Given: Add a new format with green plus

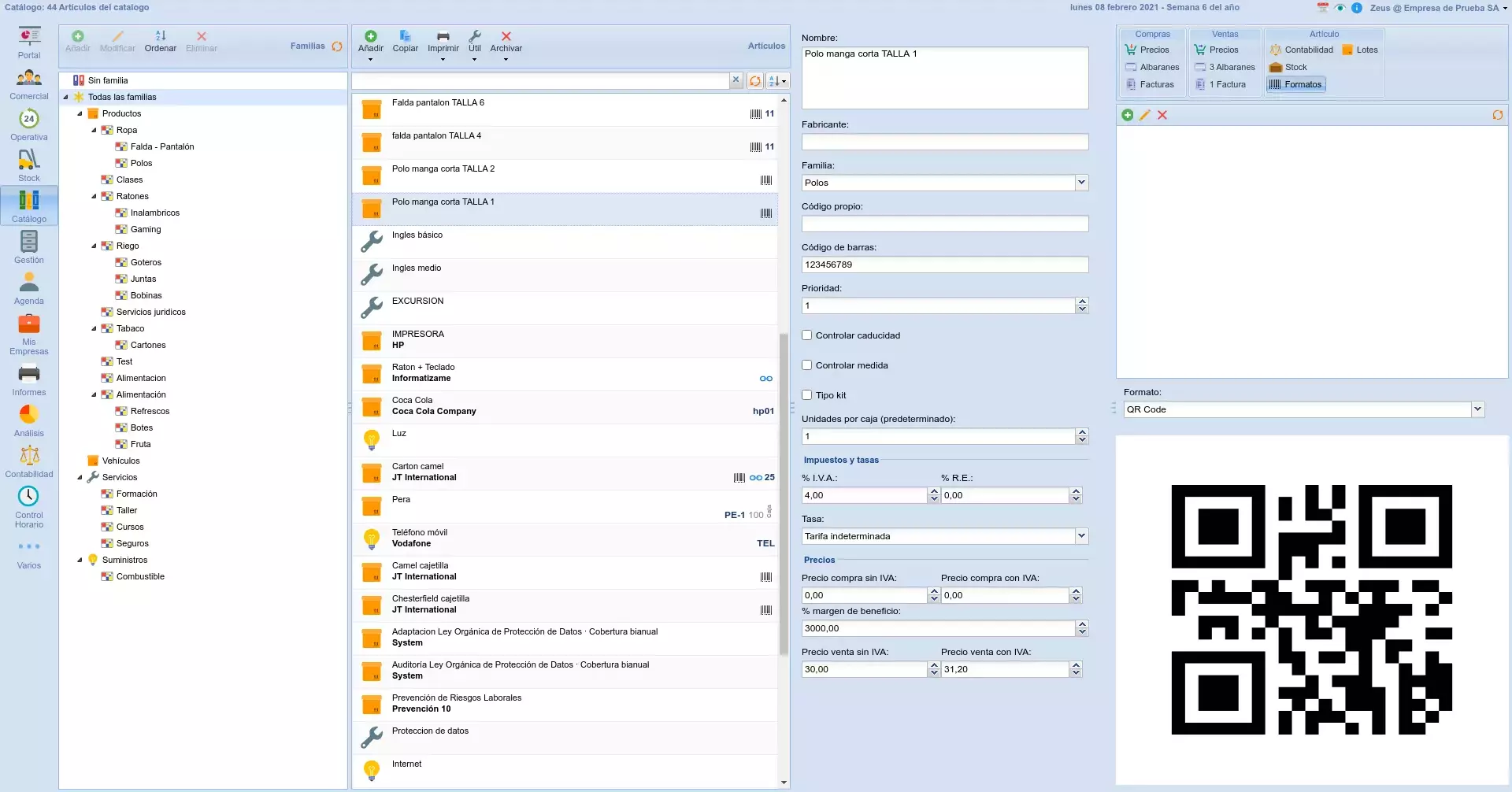Looking at the screenshot, I should (x=1128, y=115).
